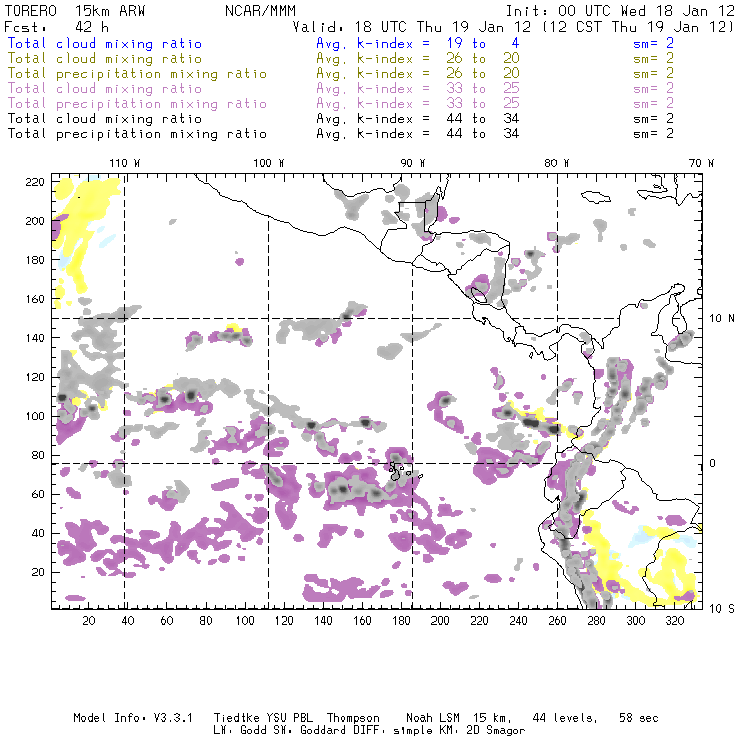740x740 pixels.
Task: Select the '80 W' longitude label
Action: click(x=557, y=163)
